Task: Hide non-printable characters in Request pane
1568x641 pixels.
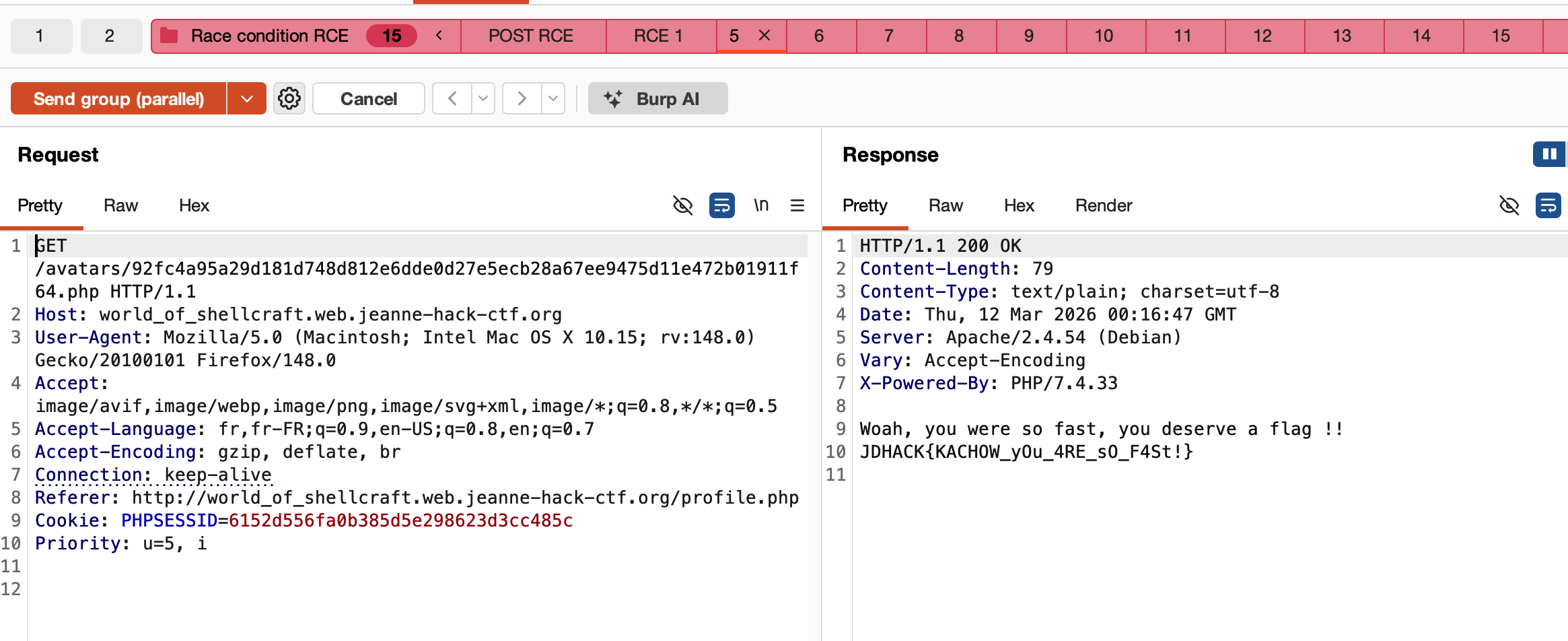Action: pyautogui.click(x=682, y=205)
